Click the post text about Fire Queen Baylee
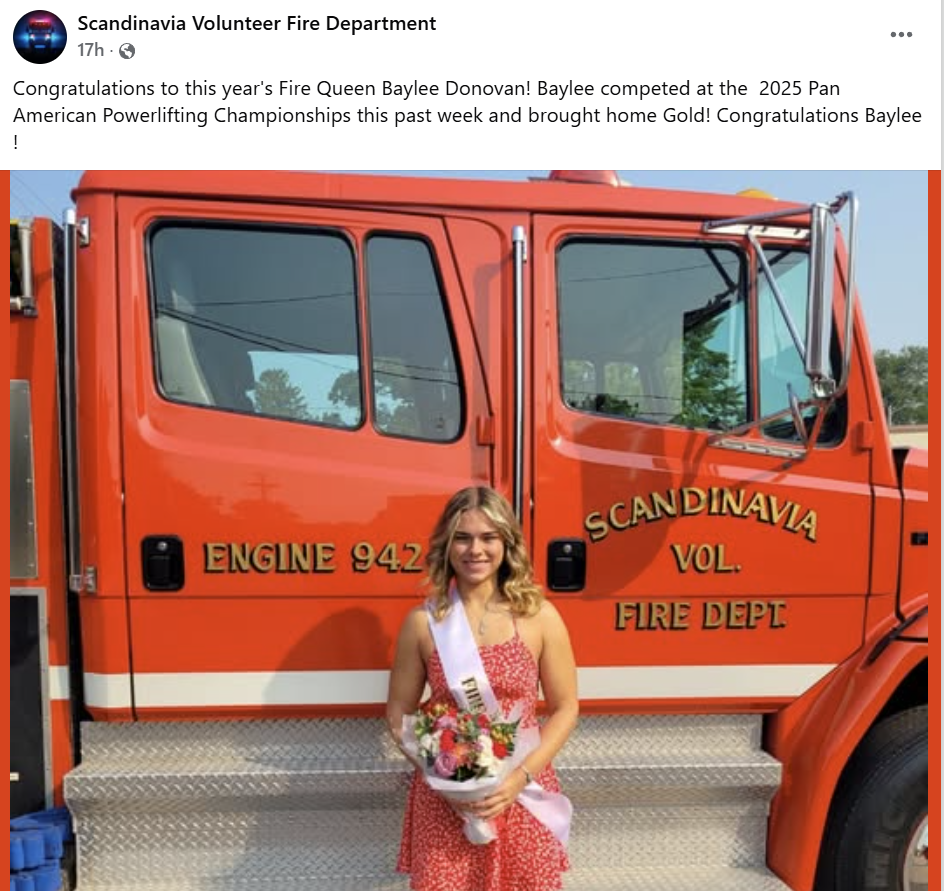944x891 pixels. [x=467, y=114]
